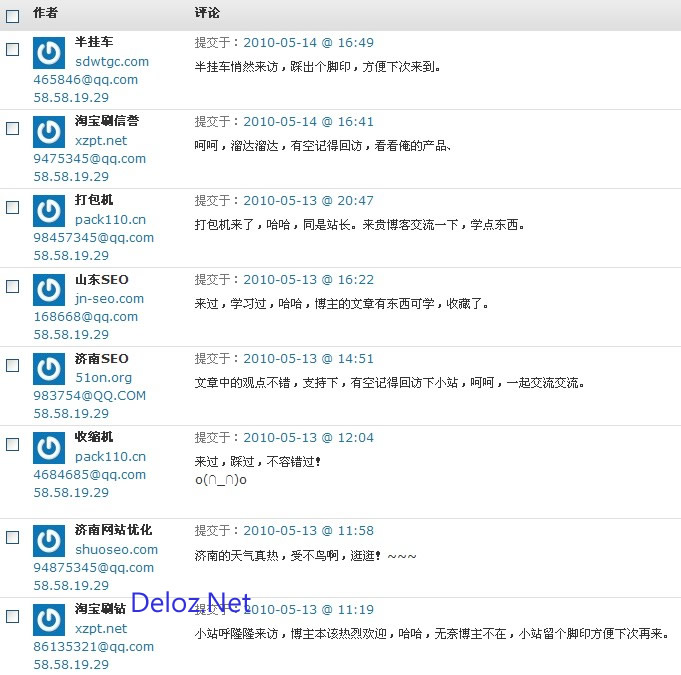Open timestamp 2010-05-14 @ 16:49
The height and width of the screenshot is (675, 681).
[x=308, y=43]
